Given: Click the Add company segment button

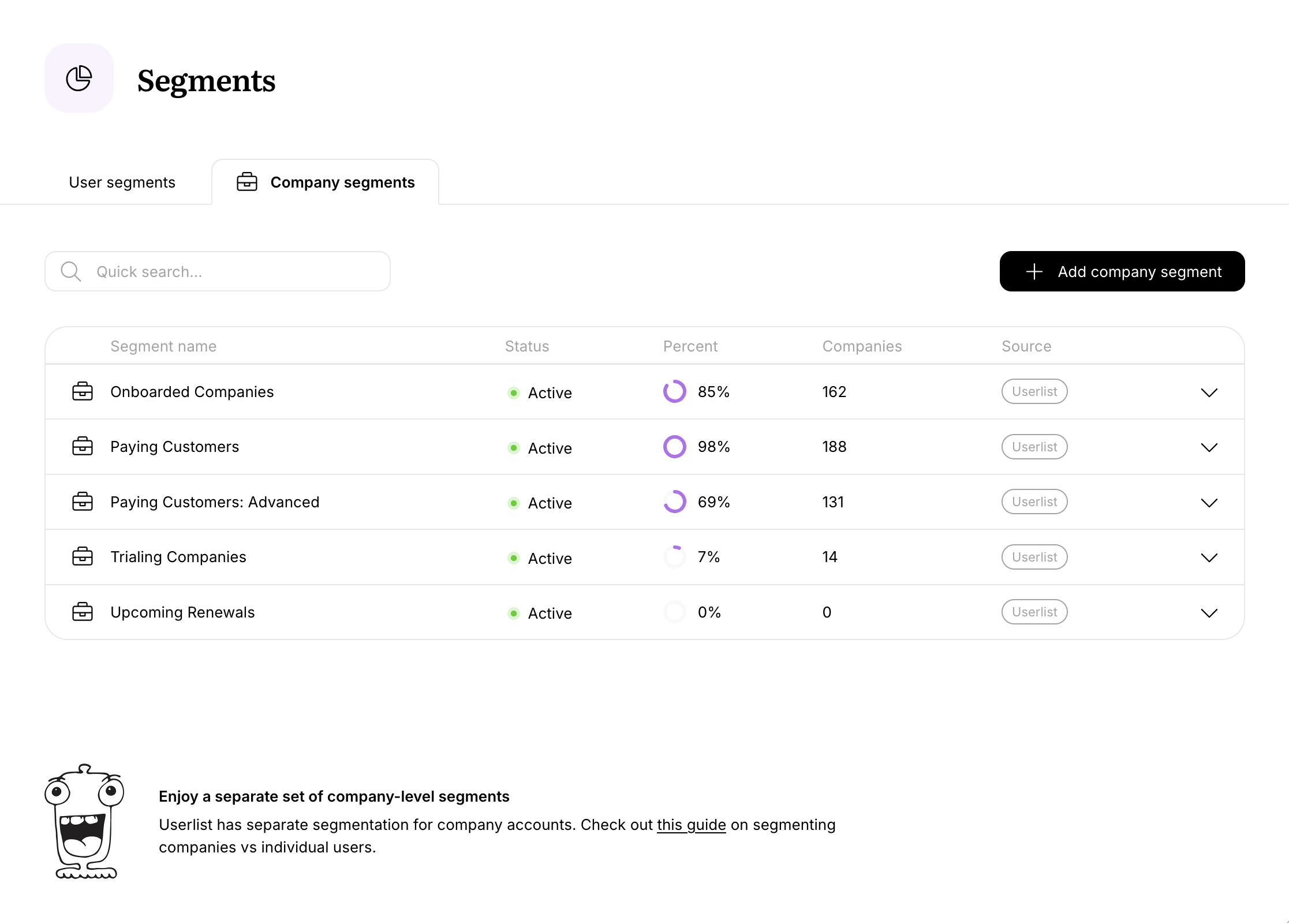Looking at the screenshot, I should pos(1121,271).
